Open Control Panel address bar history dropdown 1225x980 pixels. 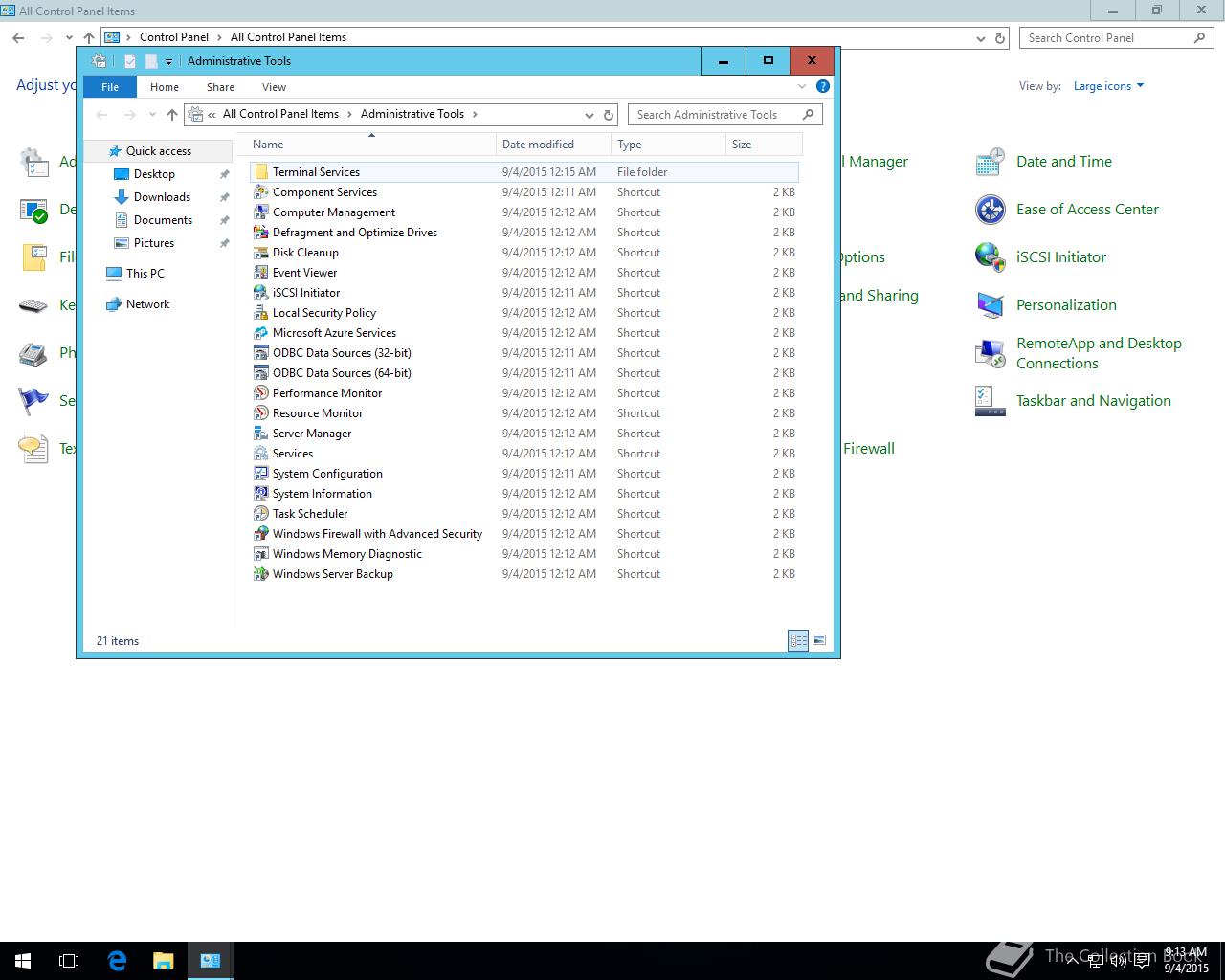pyautogui.click(x=980, y=38)
